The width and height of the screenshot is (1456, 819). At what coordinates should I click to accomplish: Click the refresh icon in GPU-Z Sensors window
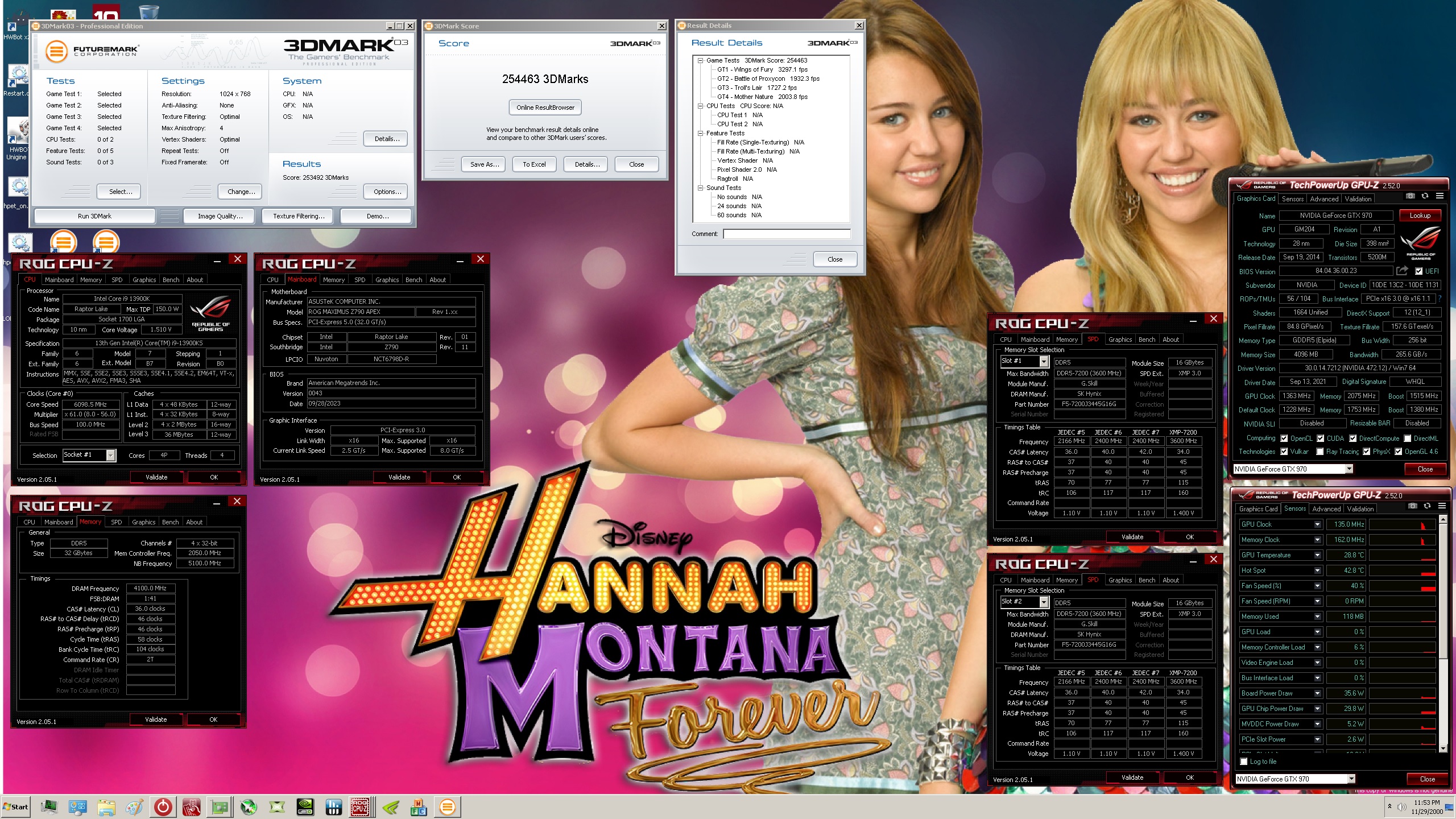1427,506
